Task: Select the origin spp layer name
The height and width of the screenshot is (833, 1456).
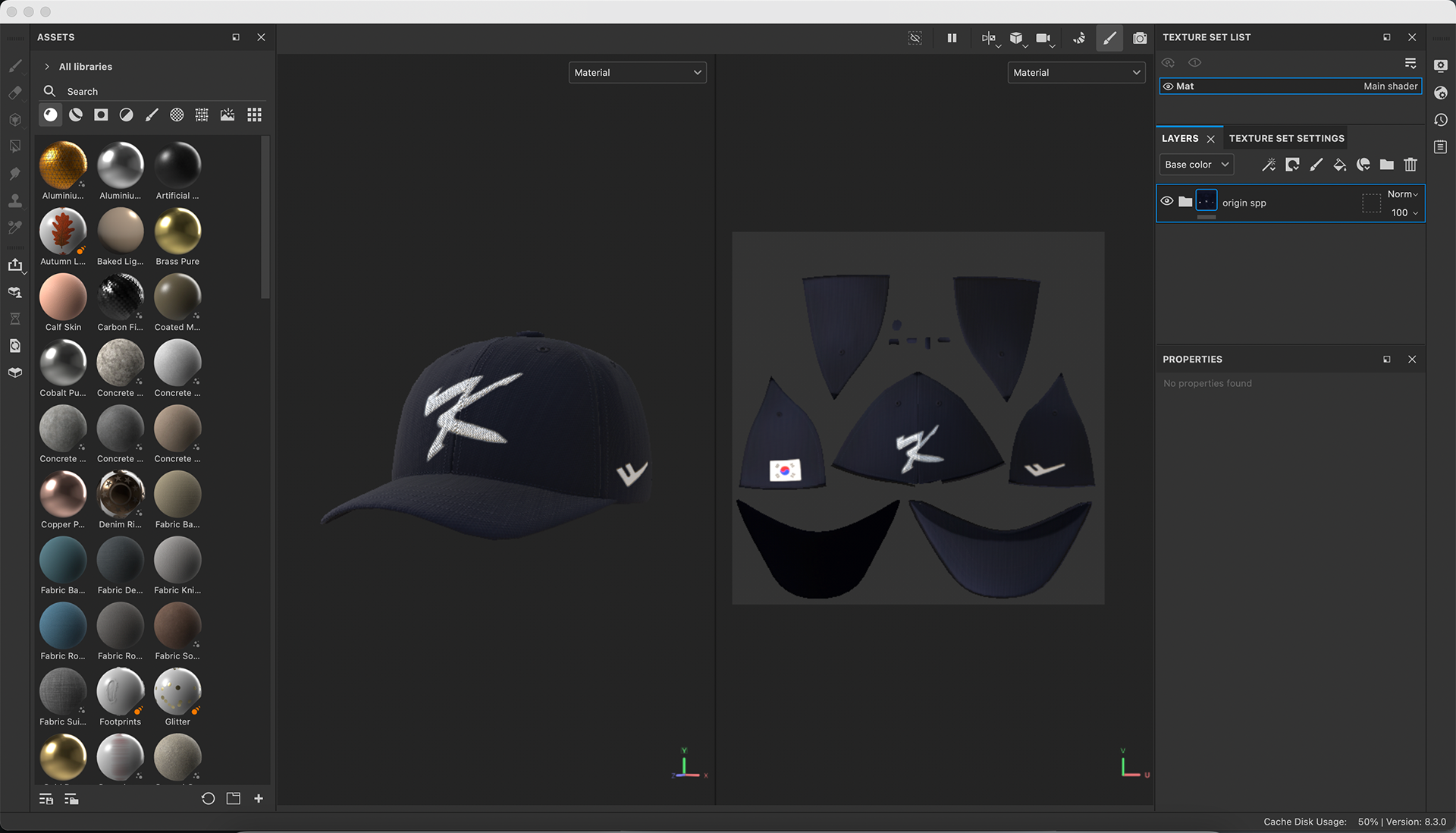Action: 1244,203
